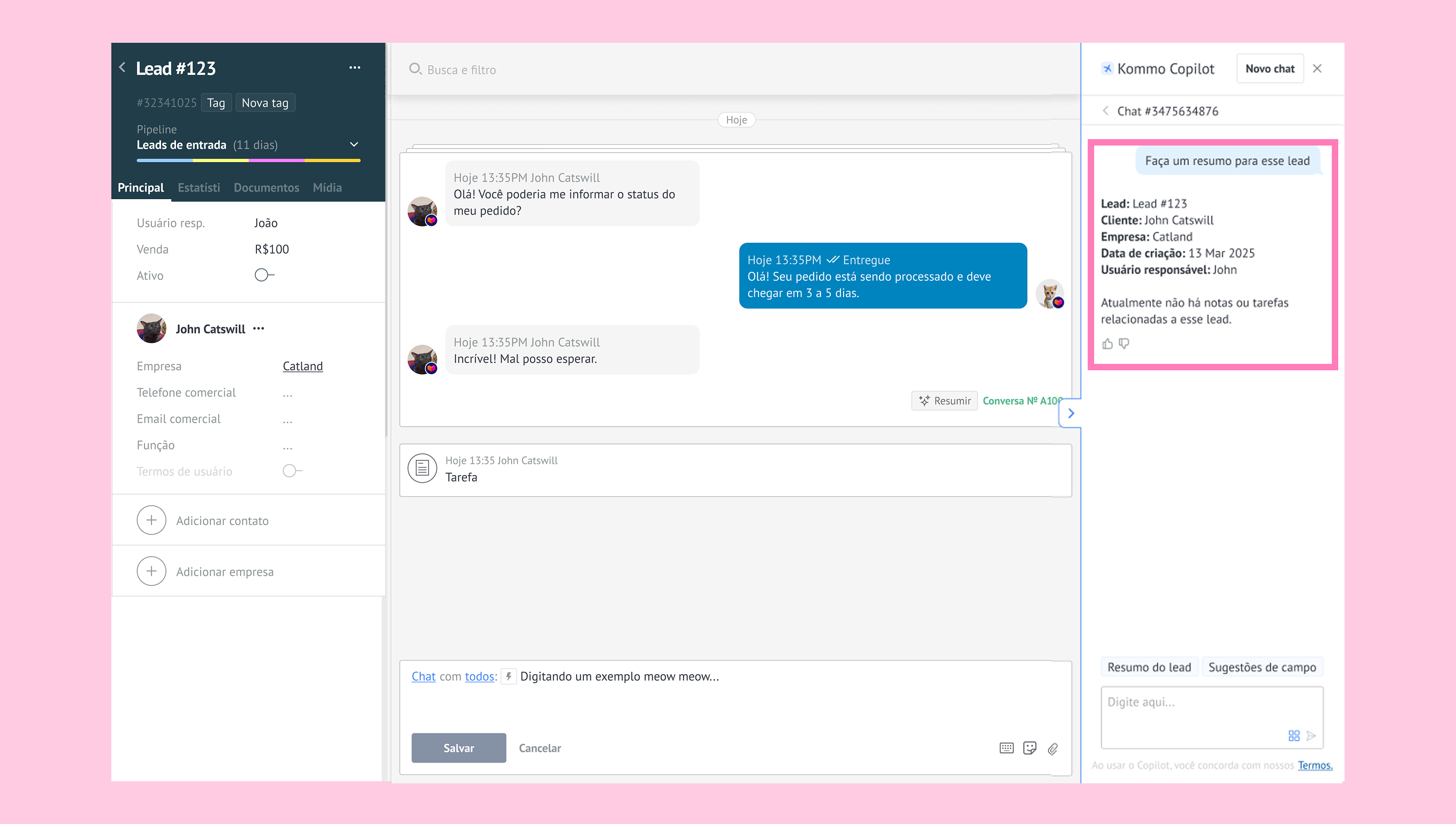1456x824 pixels.
Task: Close the Kommo Copilot panel
Action: [x=1317, y=68]
